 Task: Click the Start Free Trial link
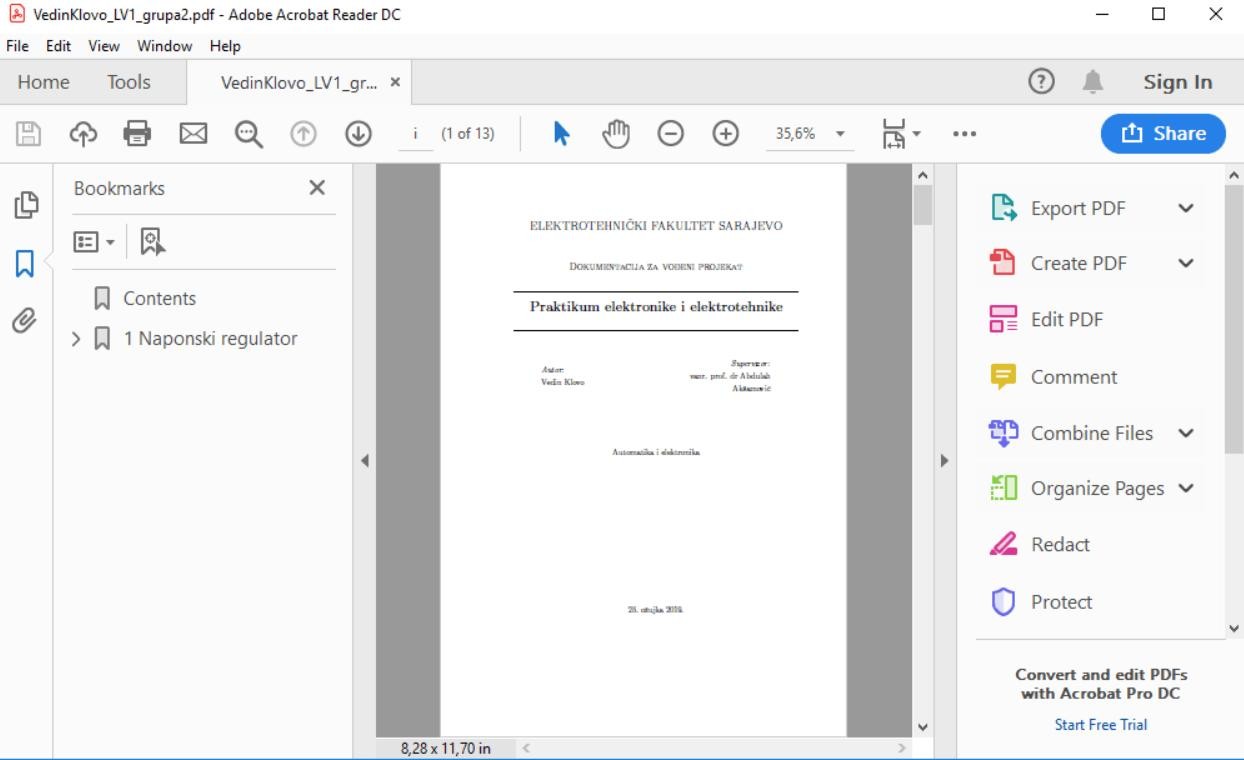[1101, 724]
